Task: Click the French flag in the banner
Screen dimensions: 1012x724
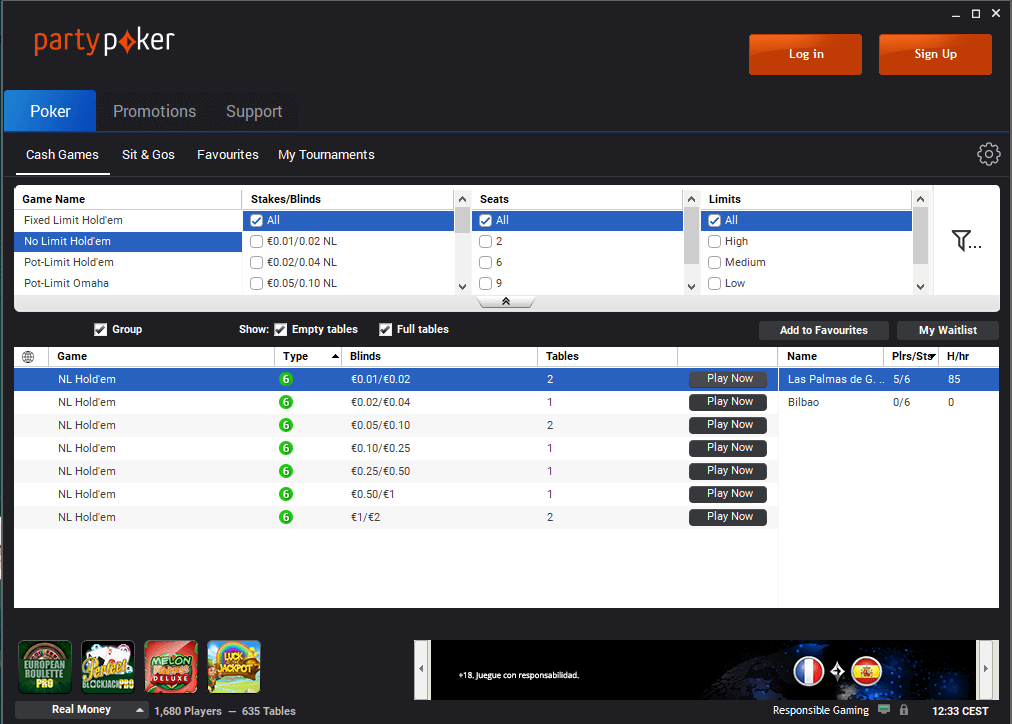Action: pos(809,671)
